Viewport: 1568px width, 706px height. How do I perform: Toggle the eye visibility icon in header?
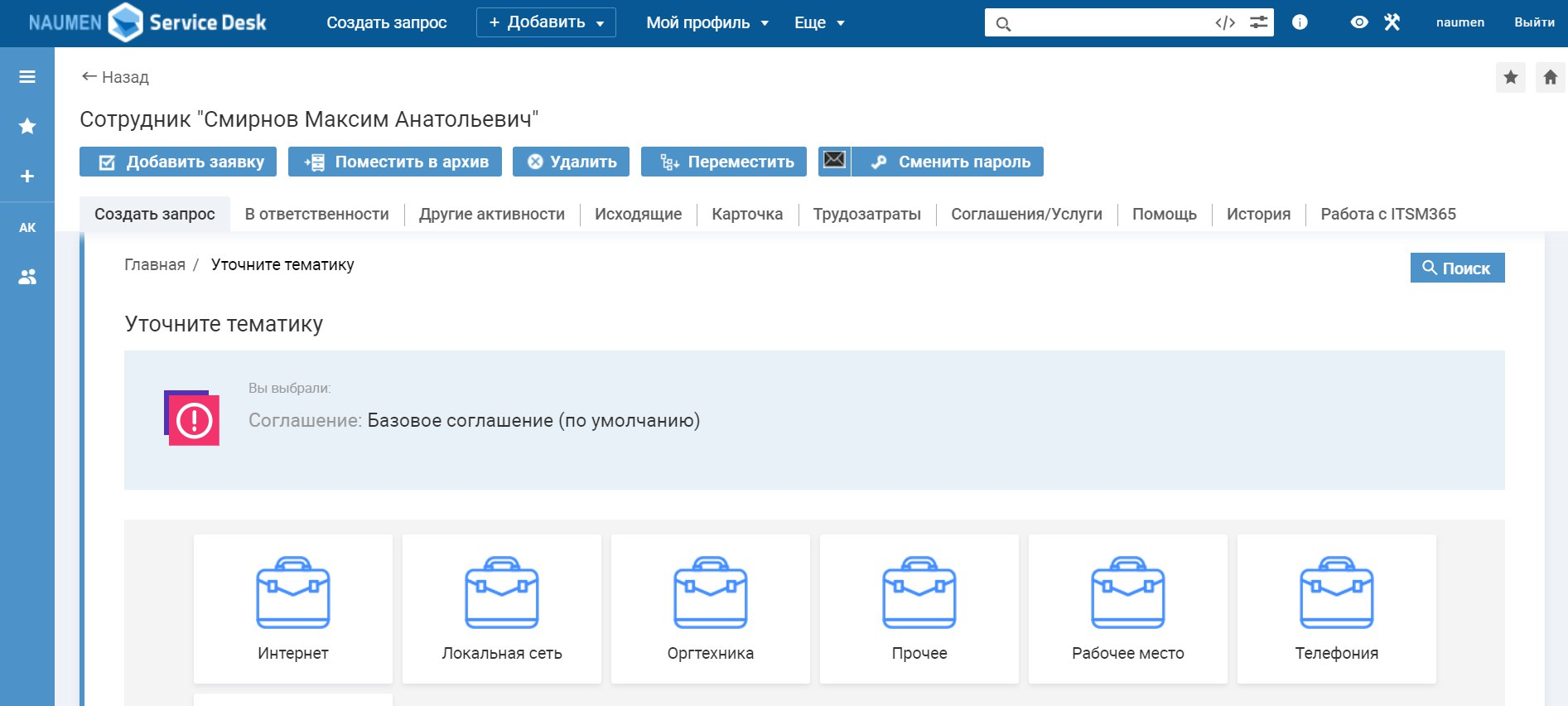1358,22
